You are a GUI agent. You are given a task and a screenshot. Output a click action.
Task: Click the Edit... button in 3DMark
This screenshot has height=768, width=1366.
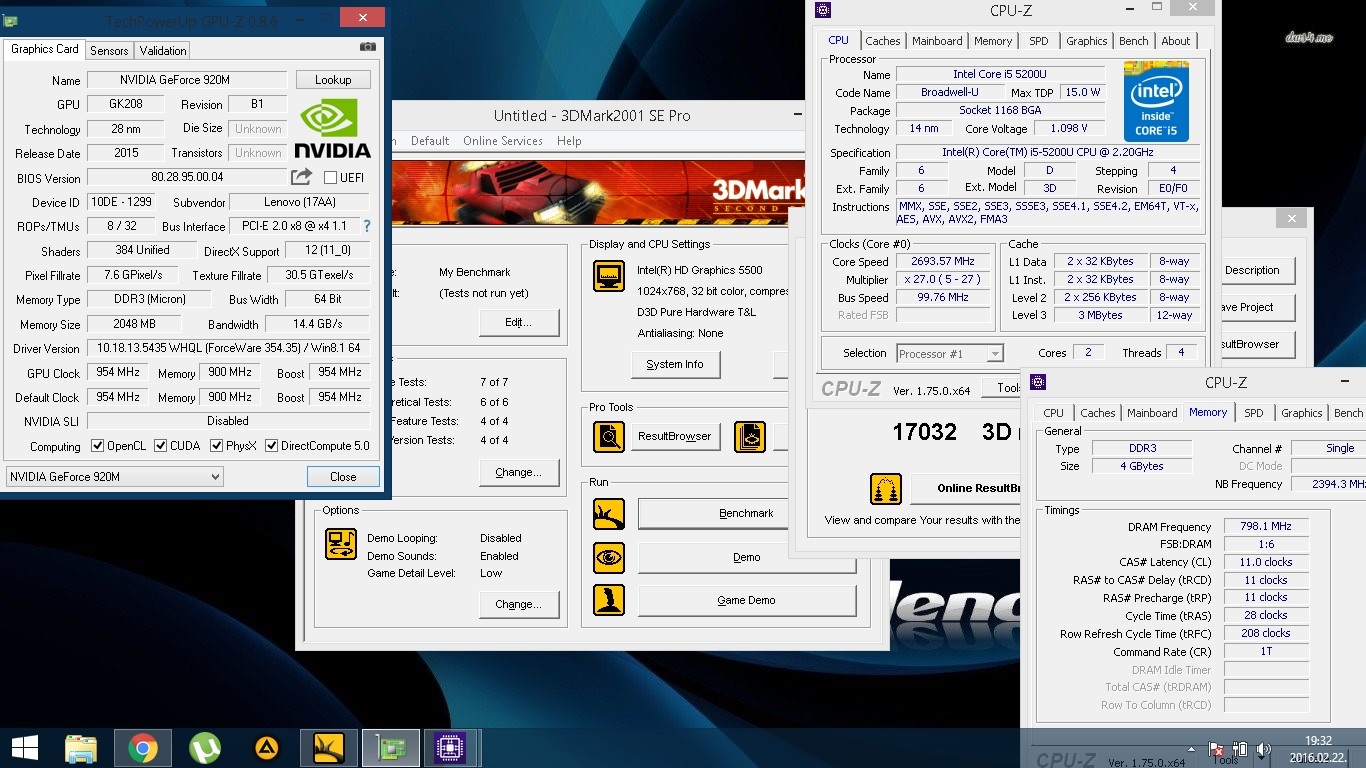518,322
